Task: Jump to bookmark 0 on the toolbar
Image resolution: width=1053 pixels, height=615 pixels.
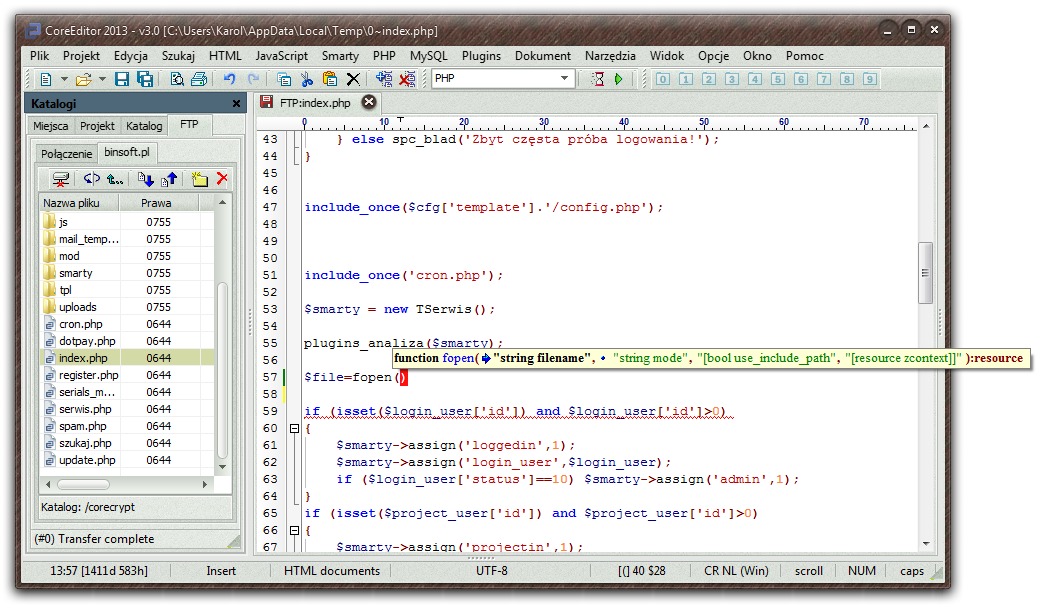Action: (x=663, y=79)
